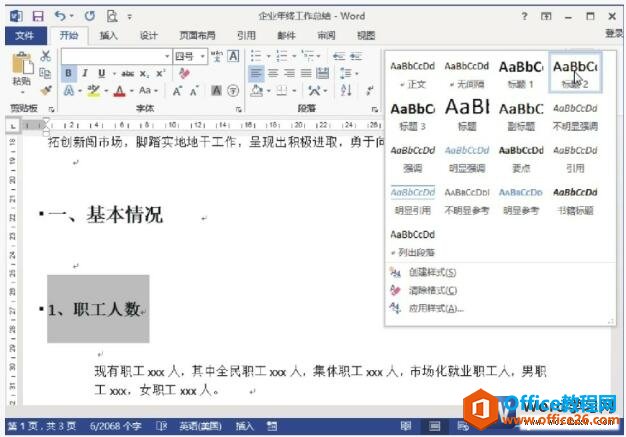626x437 pixels.
Task: Apply the 正文 normal style
Action: tap(412, 73)
